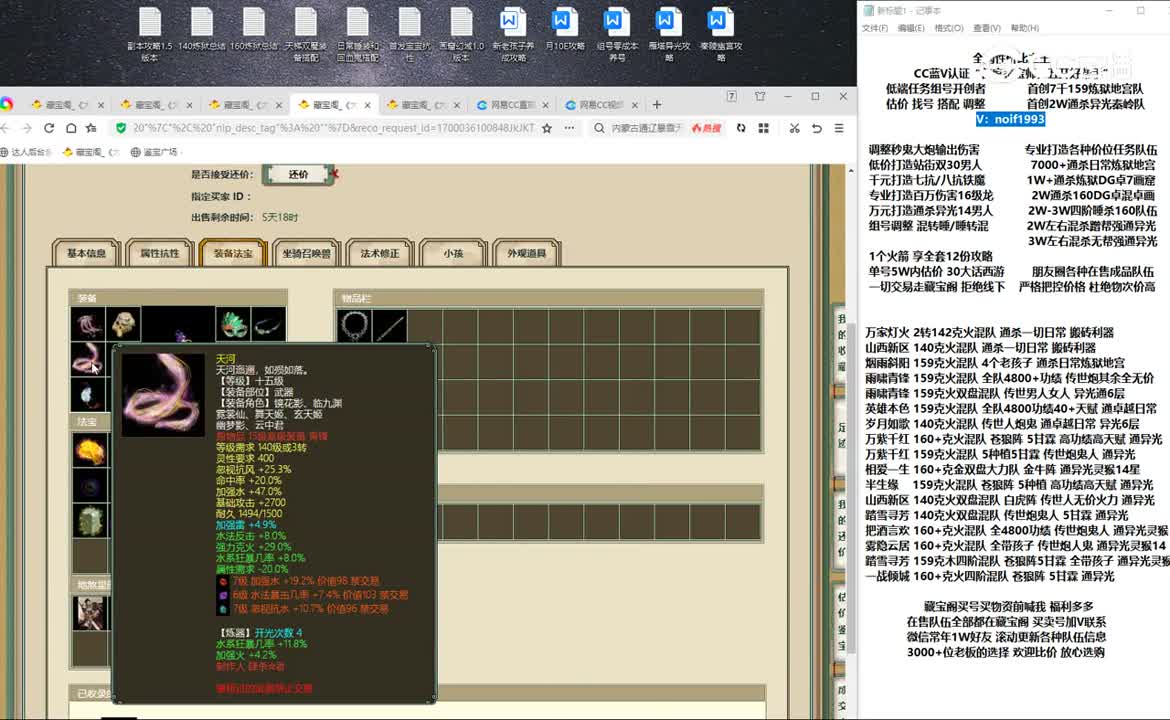This screenshot has width=1170, height=720.
Task: Select the 天河 weapon equipment icon
Action: (88, 359)
